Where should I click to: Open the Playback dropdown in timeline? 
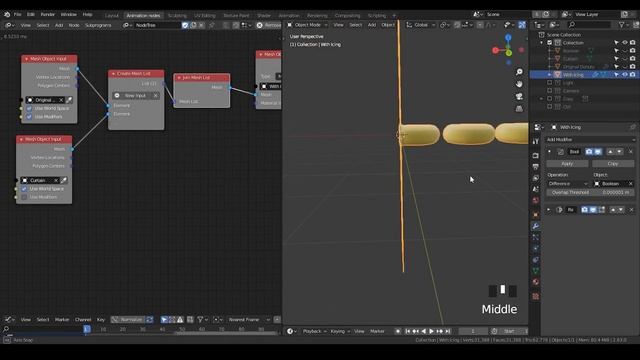point(314,331)
